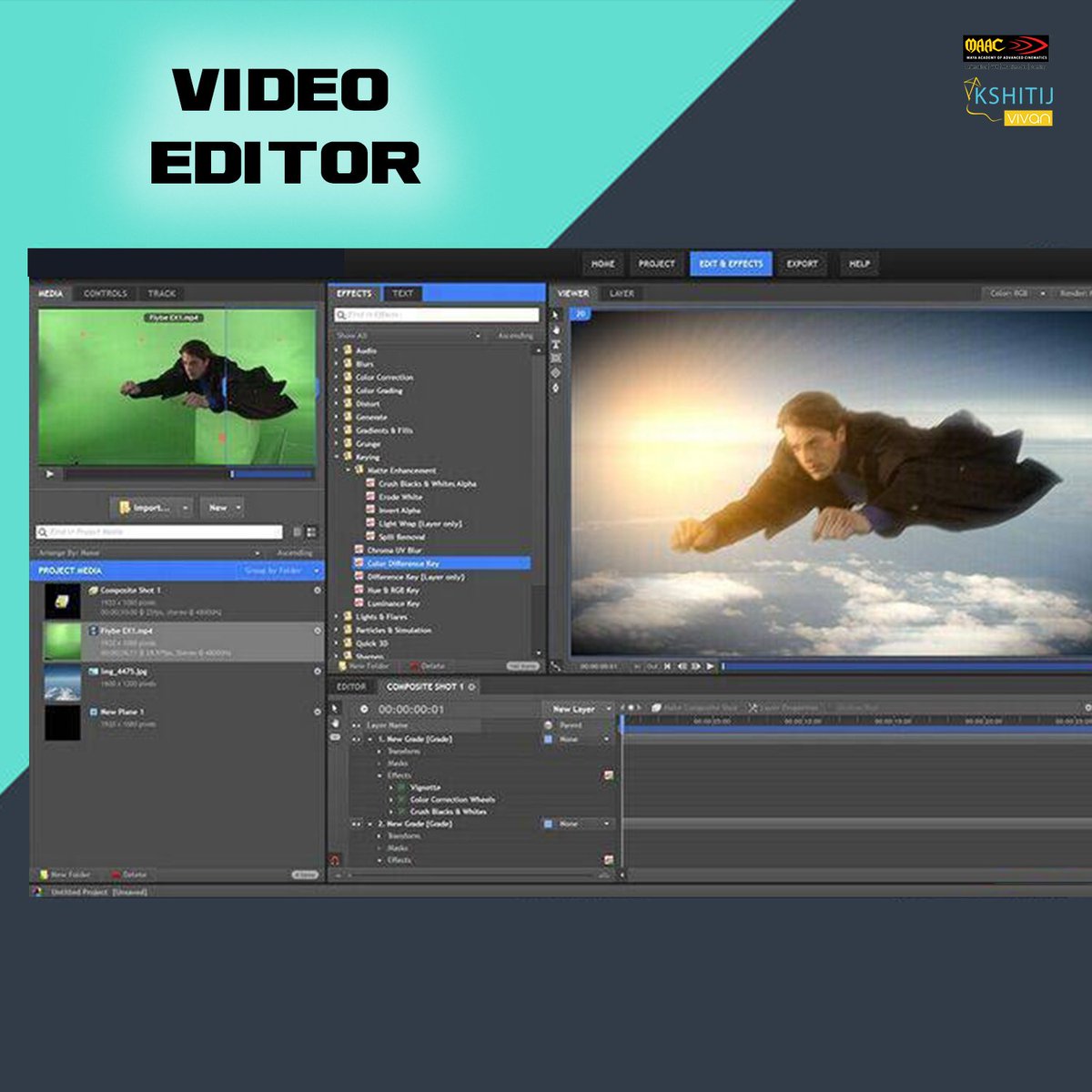Viewport: 1092px width, 1092px height.
Task: Collapse the Keying effects folder
Action: (x=337, y=457)
